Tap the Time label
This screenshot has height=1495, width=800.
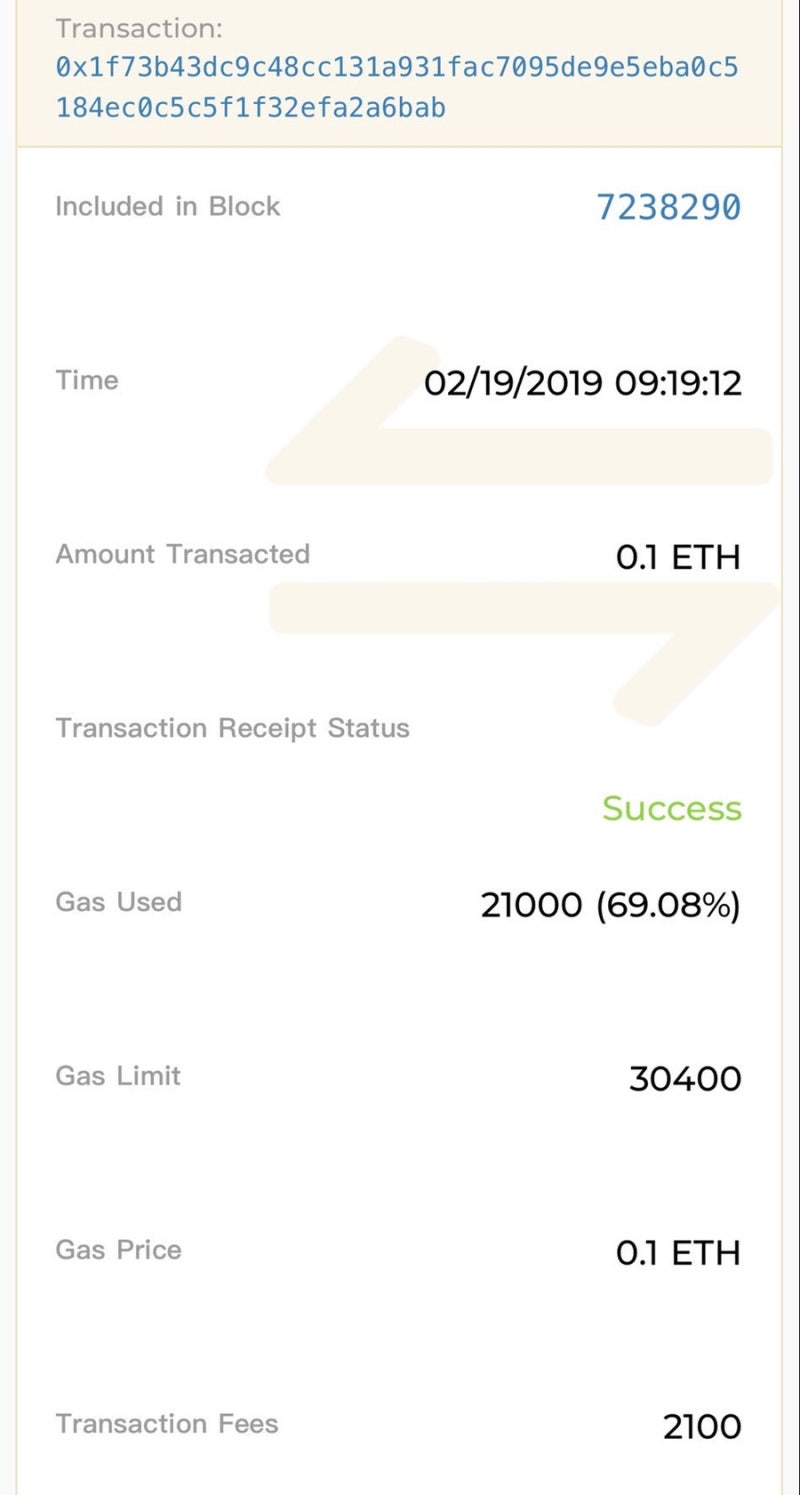[x=87, y=380]
